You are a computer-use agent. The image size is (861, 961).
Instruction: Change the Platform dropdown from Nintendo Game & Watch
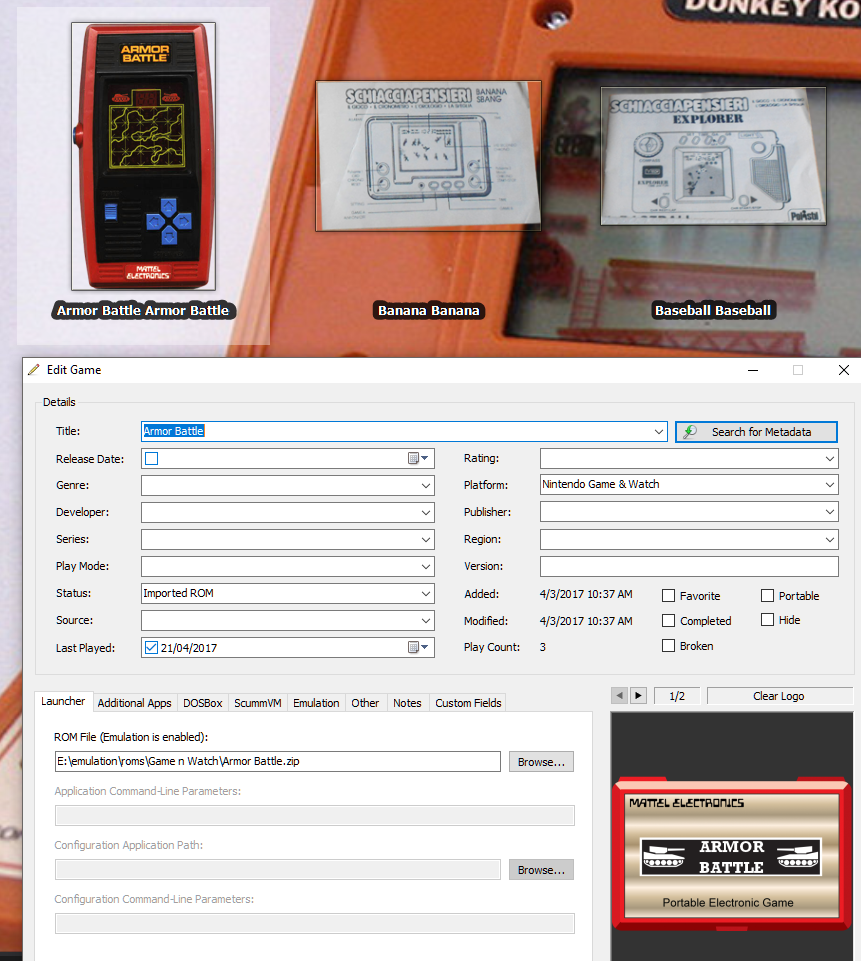coord(830,485)
